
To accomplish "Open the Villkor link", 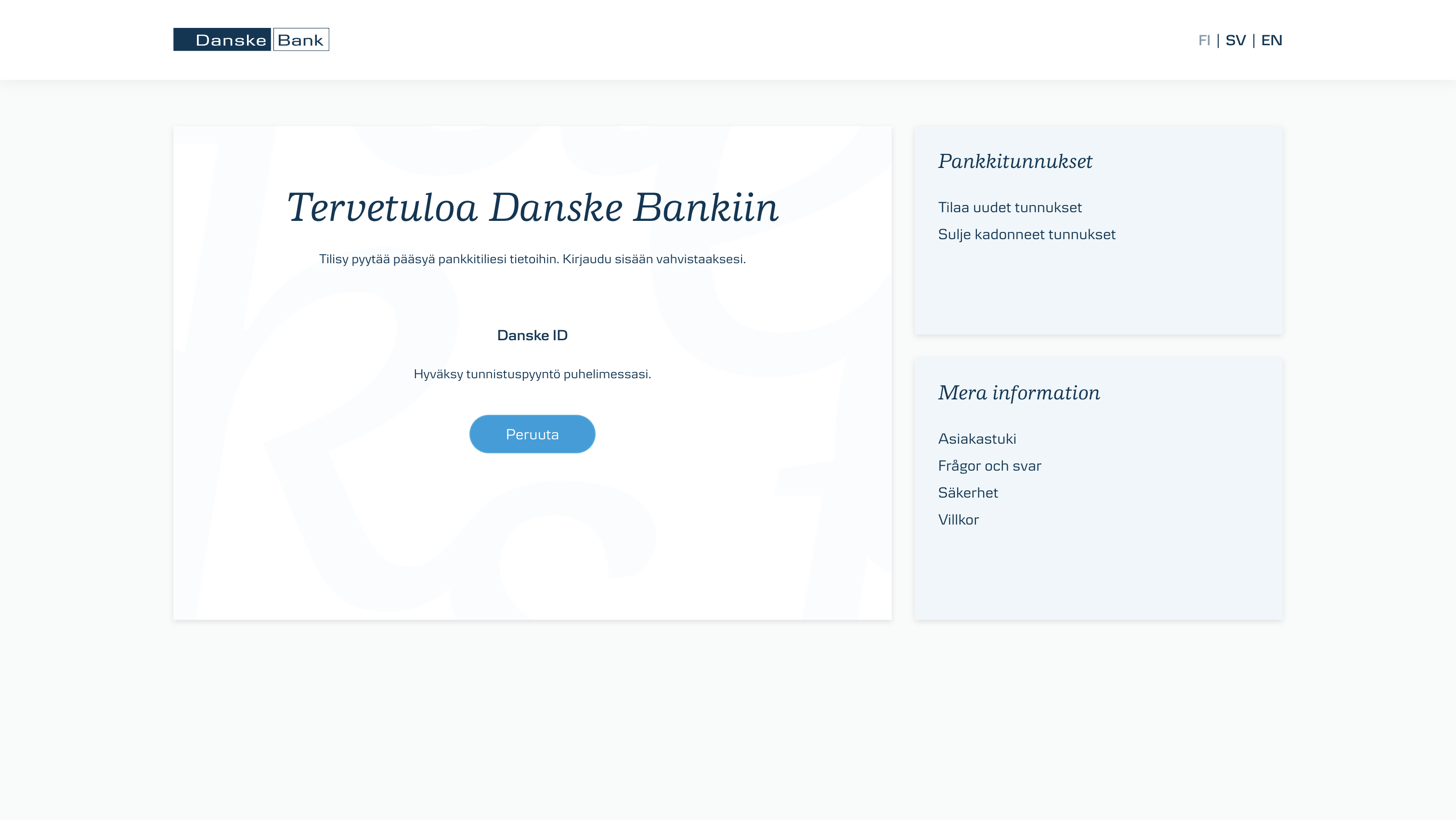I will point(958,520).
